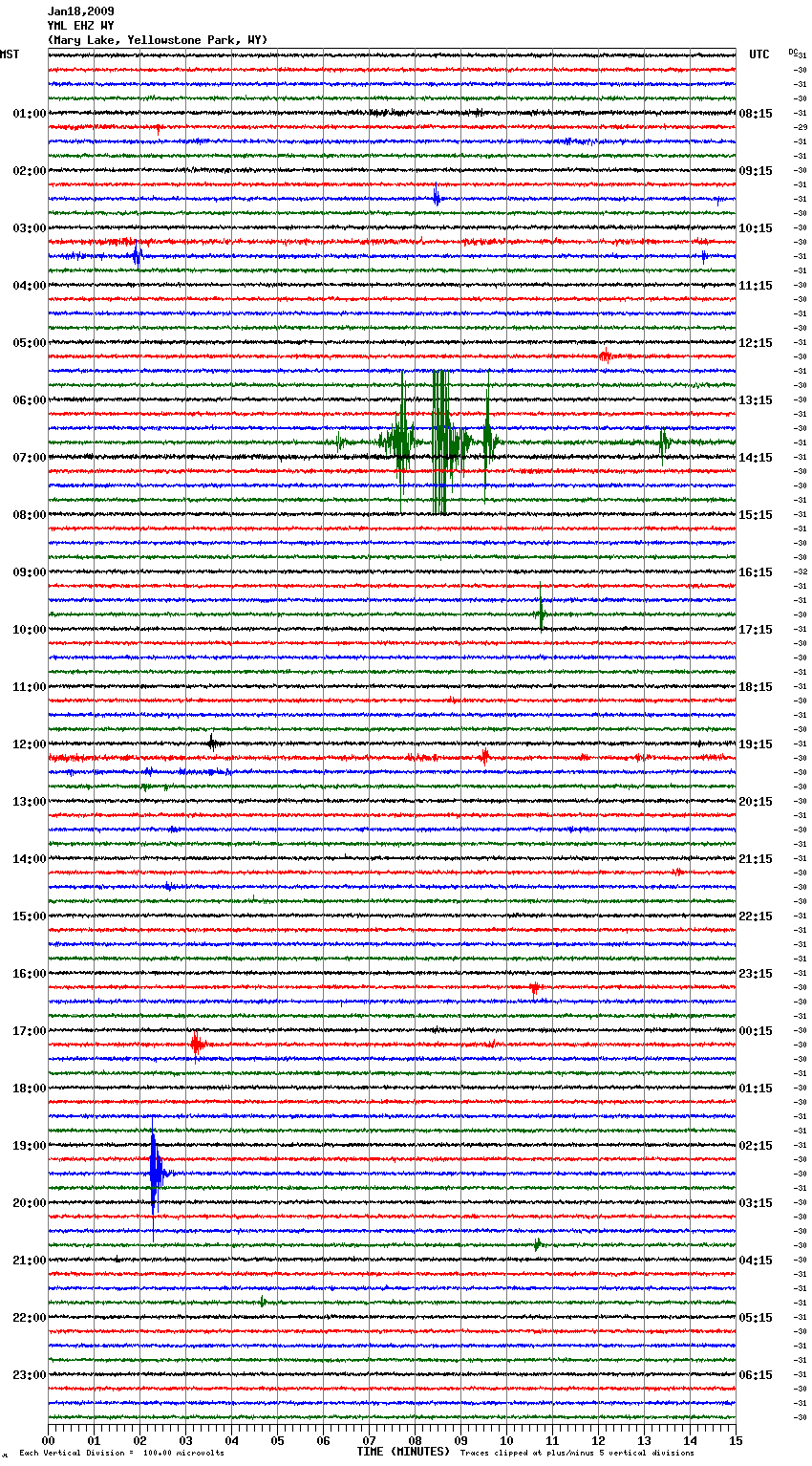
Task: Click the MST timezone header label
Action: (x=10, y=54)
